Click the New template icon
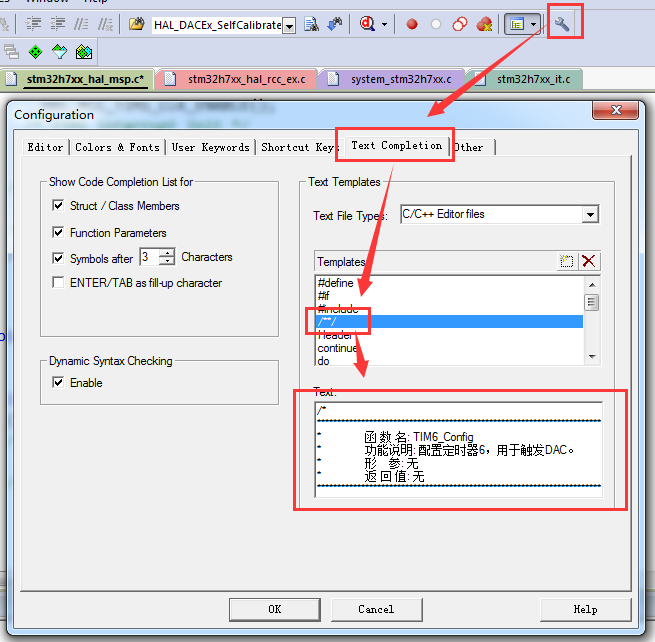The image size is (655, 642). [566, 261]
